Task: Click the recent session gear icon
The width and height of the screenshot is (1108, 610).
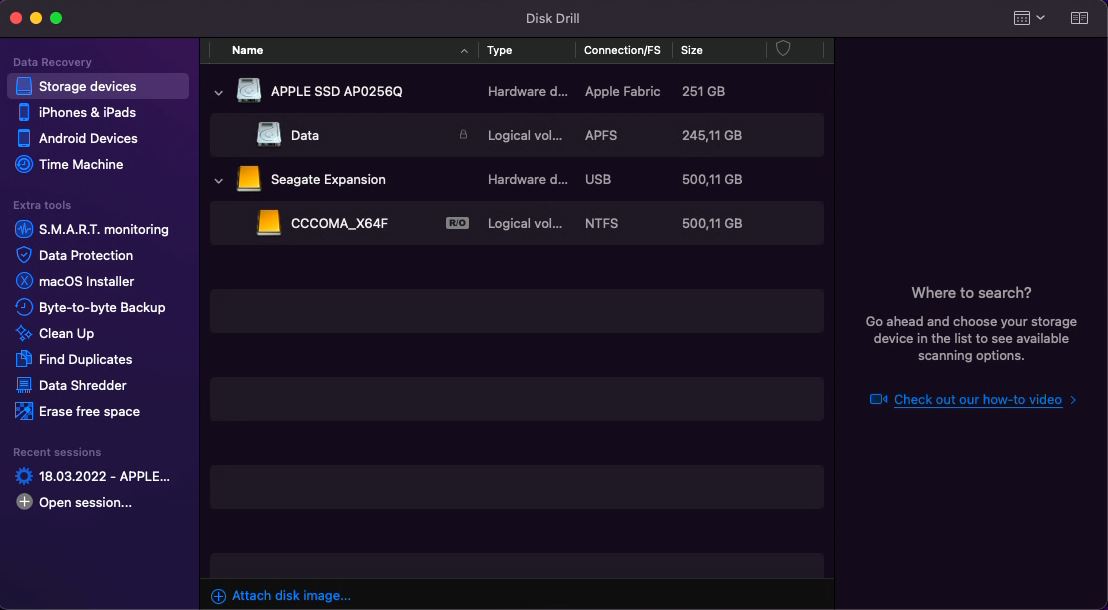Action: 24,476
